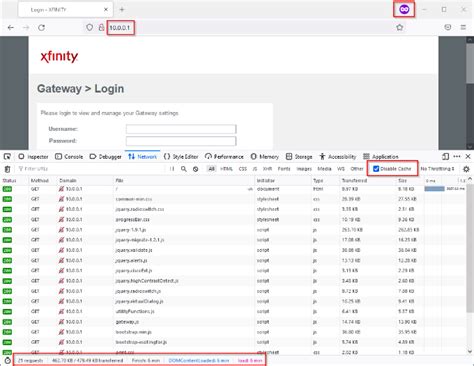The height and width of the screenshot is (366, 474).
Task: Open a new browser tab with the plus button
Action: click(x=122, y=9)
